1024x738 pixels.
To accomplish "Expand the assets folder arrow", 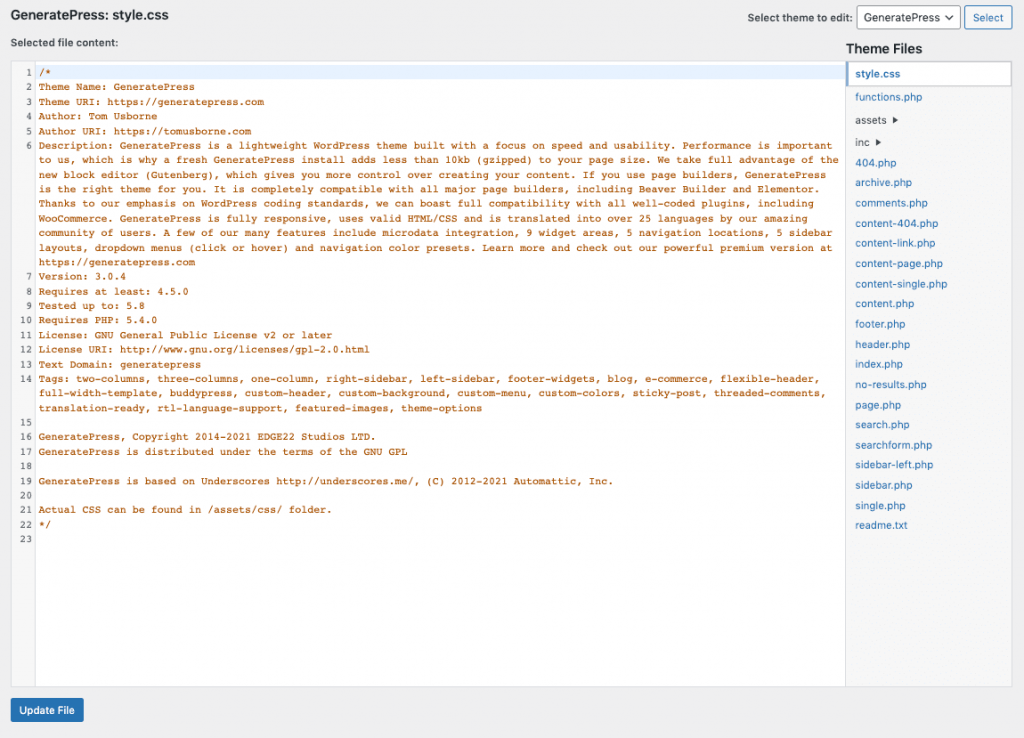I will [x=895, y=121].
